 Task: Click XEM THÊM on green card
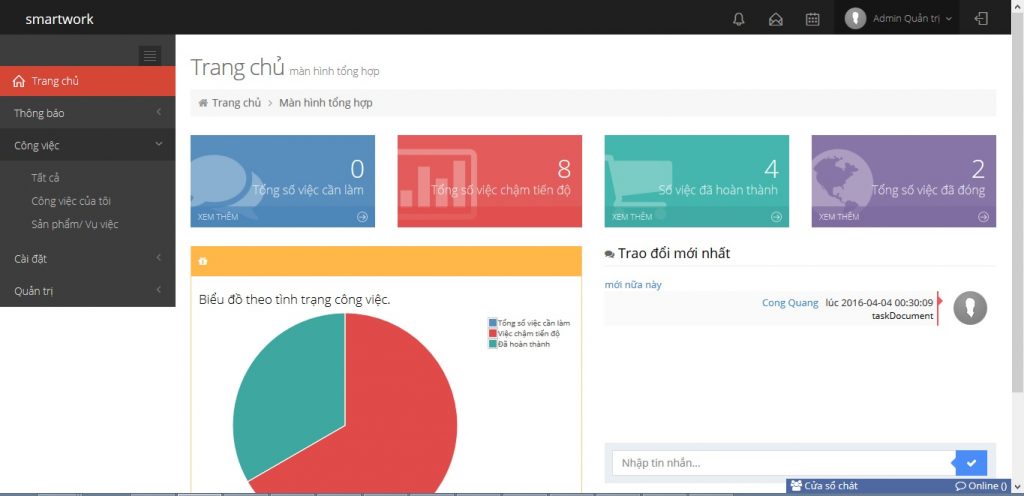(632, 217)
